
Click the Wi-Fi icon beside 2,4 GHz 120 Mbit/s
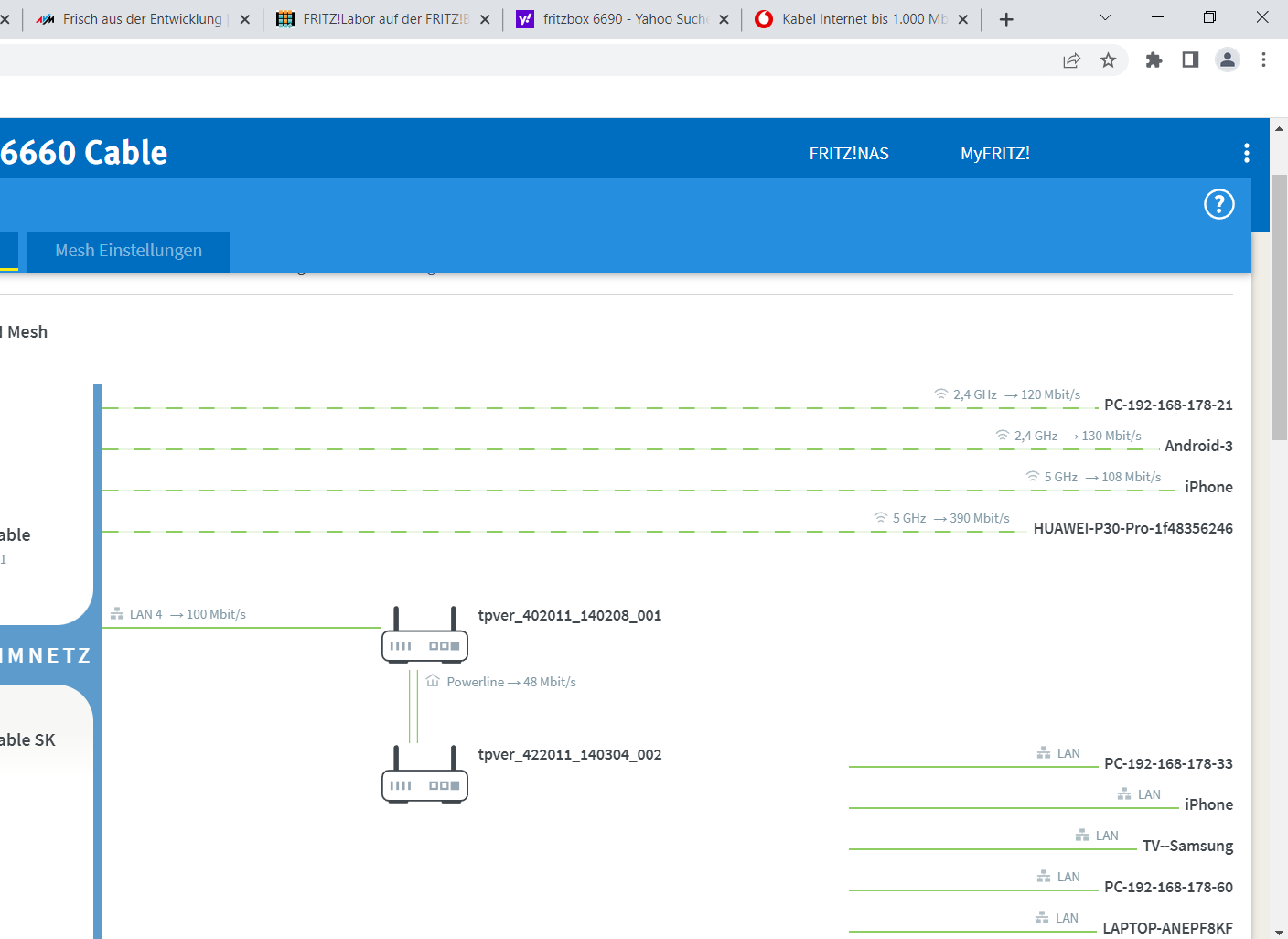[941, 394]
